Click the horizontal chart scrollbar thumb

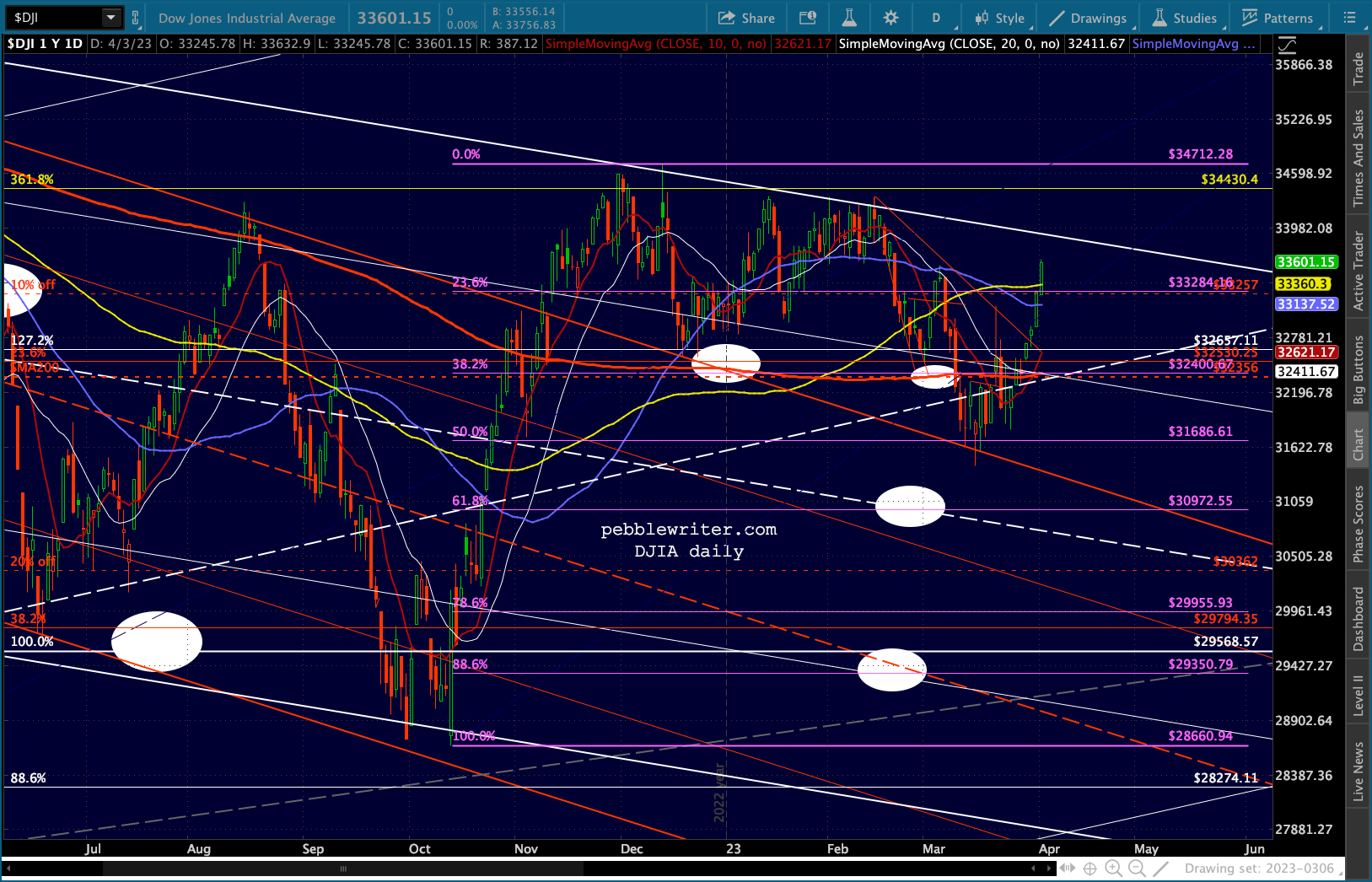click(343, 868)
